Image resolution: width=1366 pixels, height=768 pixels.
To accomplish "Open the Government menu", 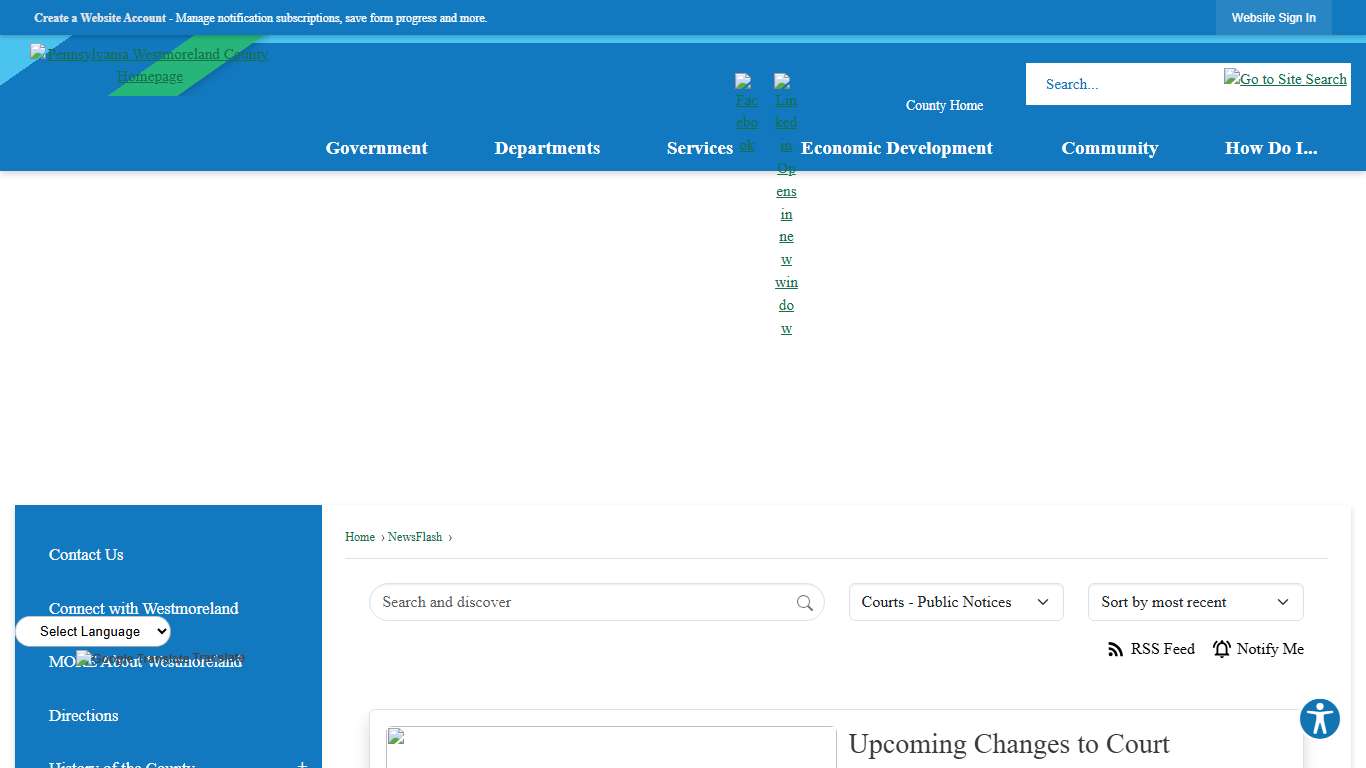I will pos(376,148).
